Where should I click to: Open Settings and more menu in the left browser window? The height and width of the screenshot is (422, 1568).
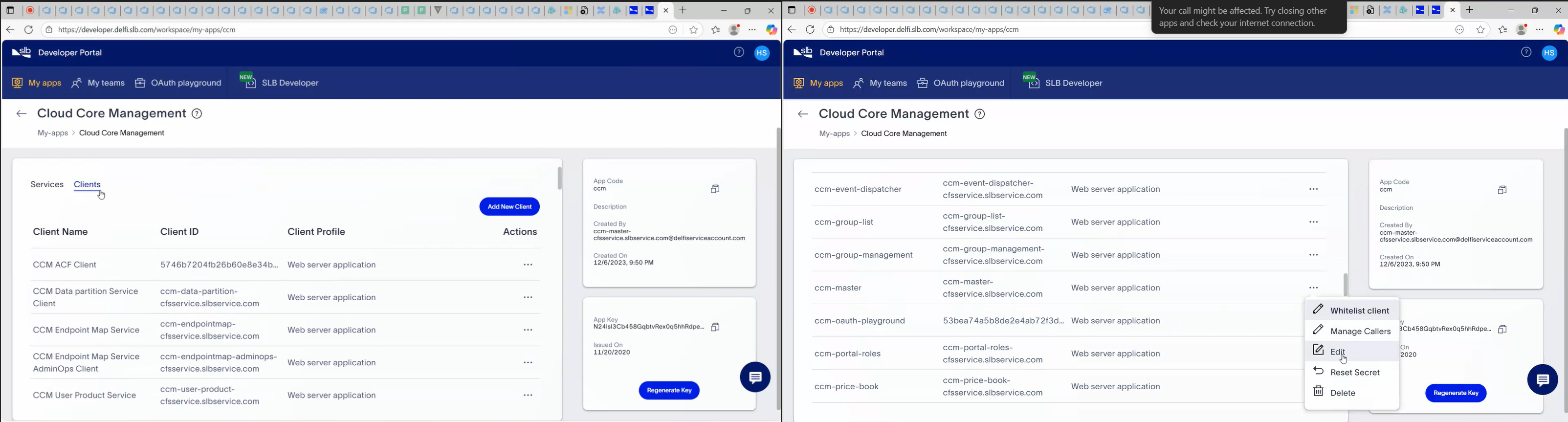[x=753, y=30]
